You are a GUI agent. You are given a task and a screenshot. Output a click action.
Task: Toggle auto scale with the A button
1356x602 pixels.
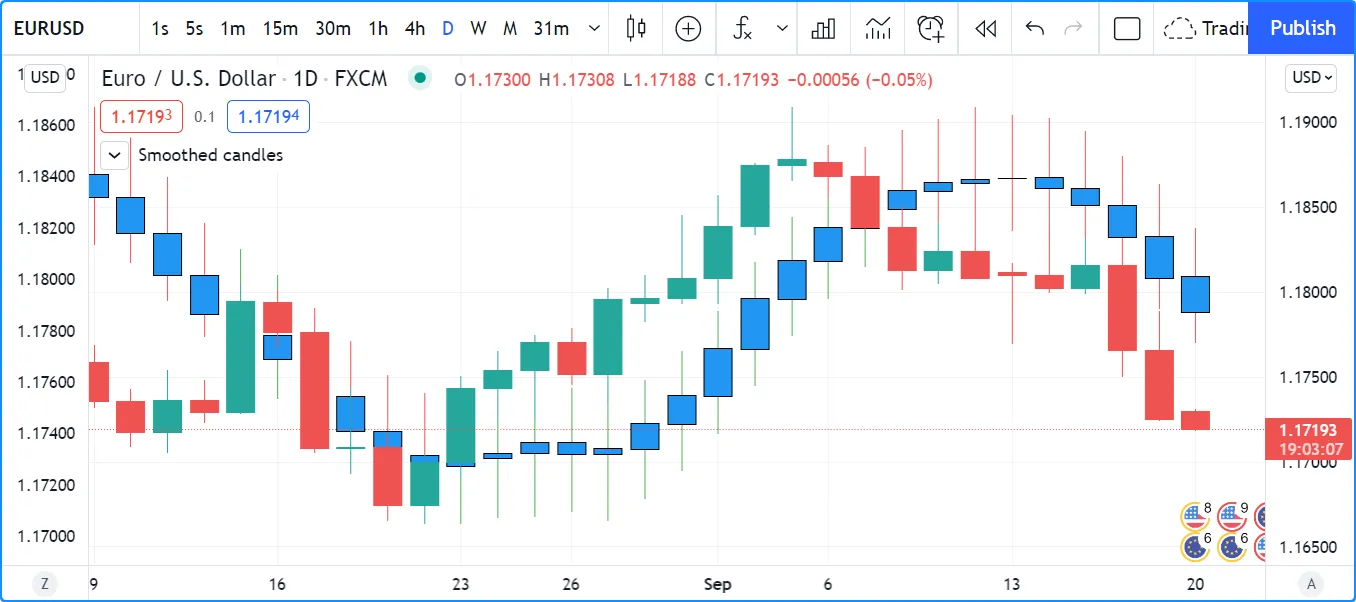pyautogui.click(x=1310, y=583)
